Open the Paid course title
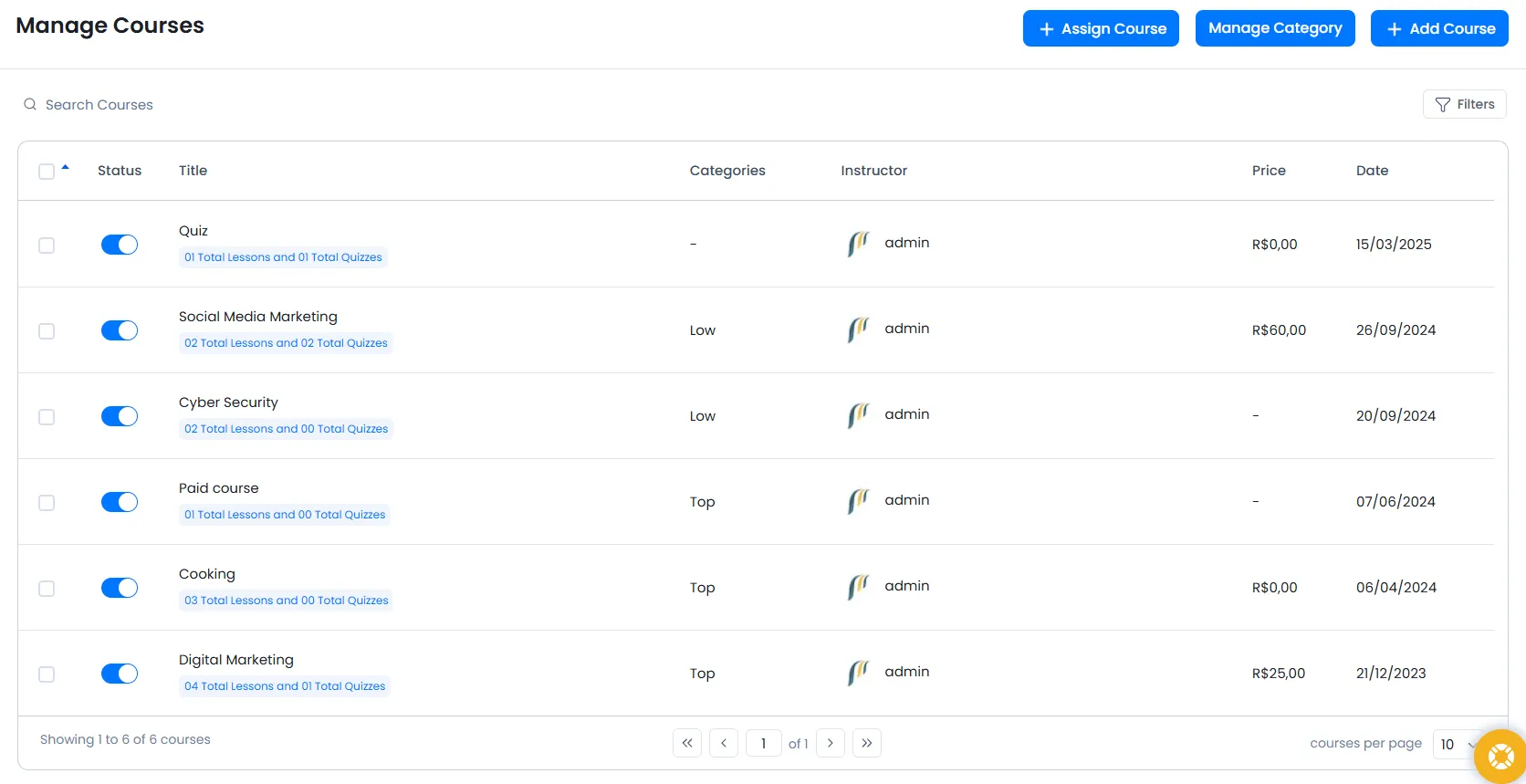 (x=219, y=488)
